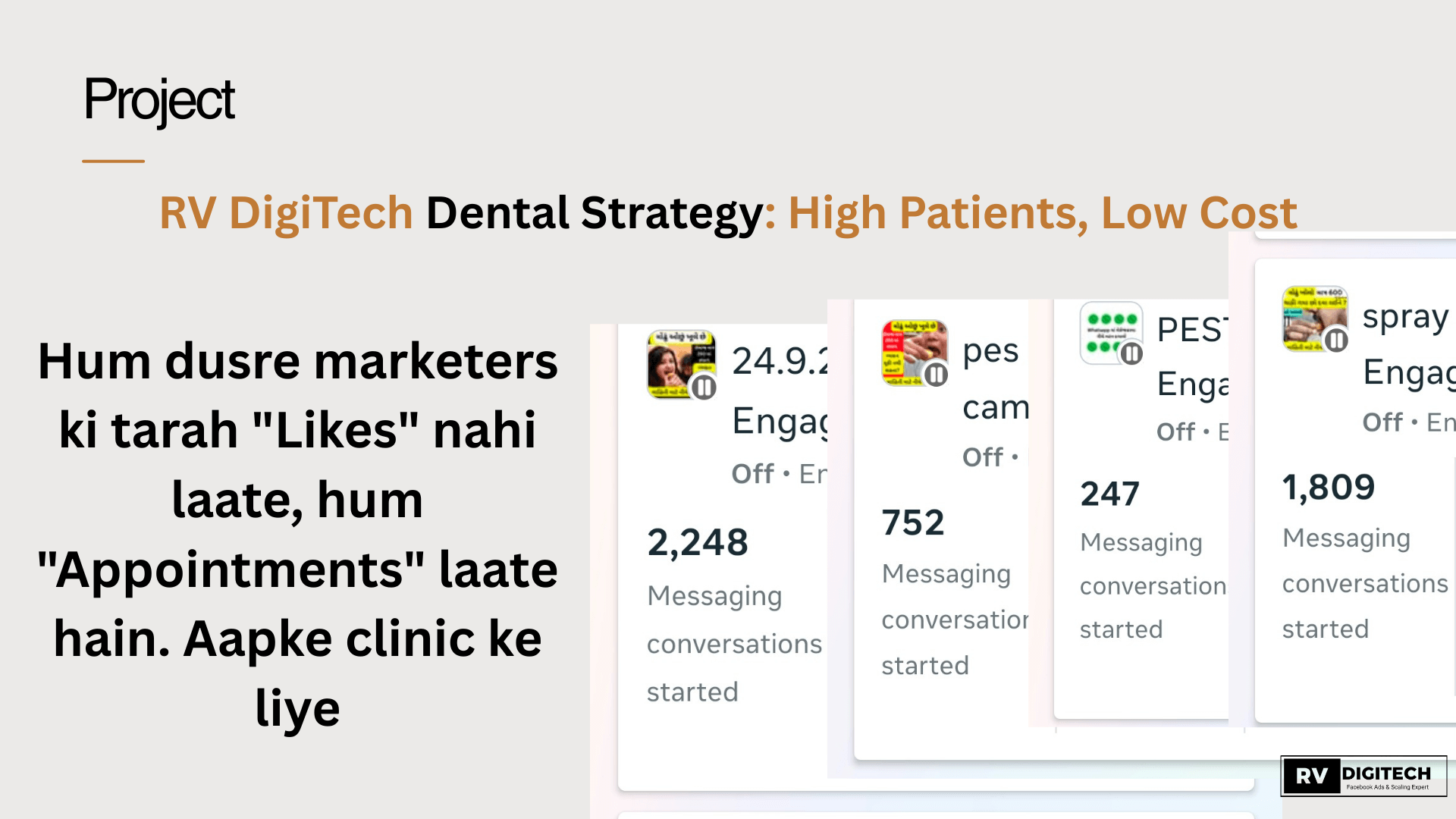This screenshot has width=1456, height=819.
Task: Click the Project slide title
Action: coord(159,99)
